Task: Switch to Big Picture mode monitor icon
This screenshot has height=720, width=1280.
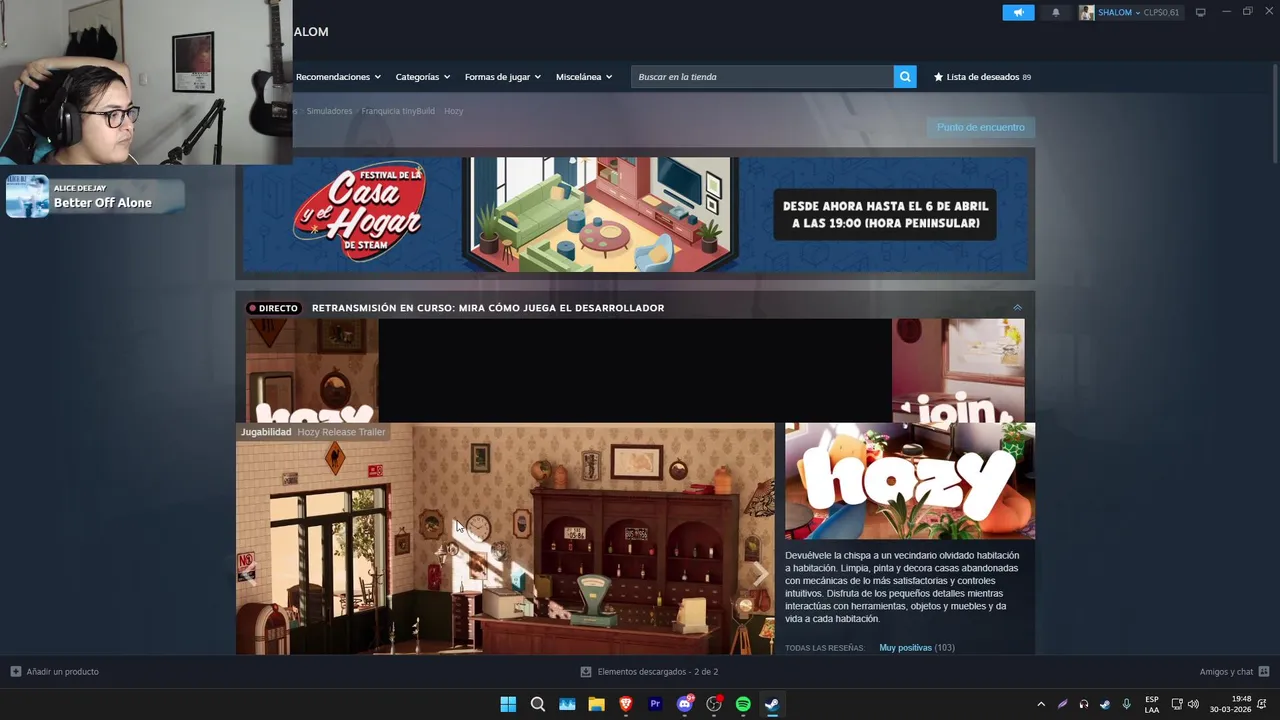Action: click(1201, 12)
